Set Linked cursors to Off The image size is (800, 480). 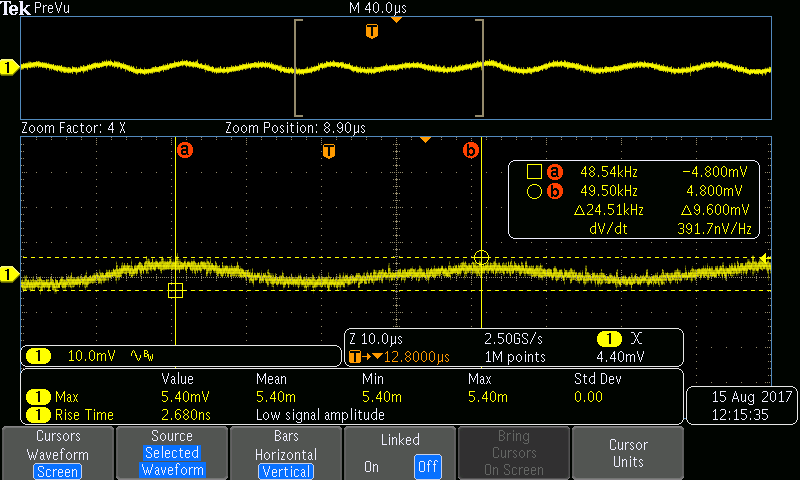click(427, 467)
